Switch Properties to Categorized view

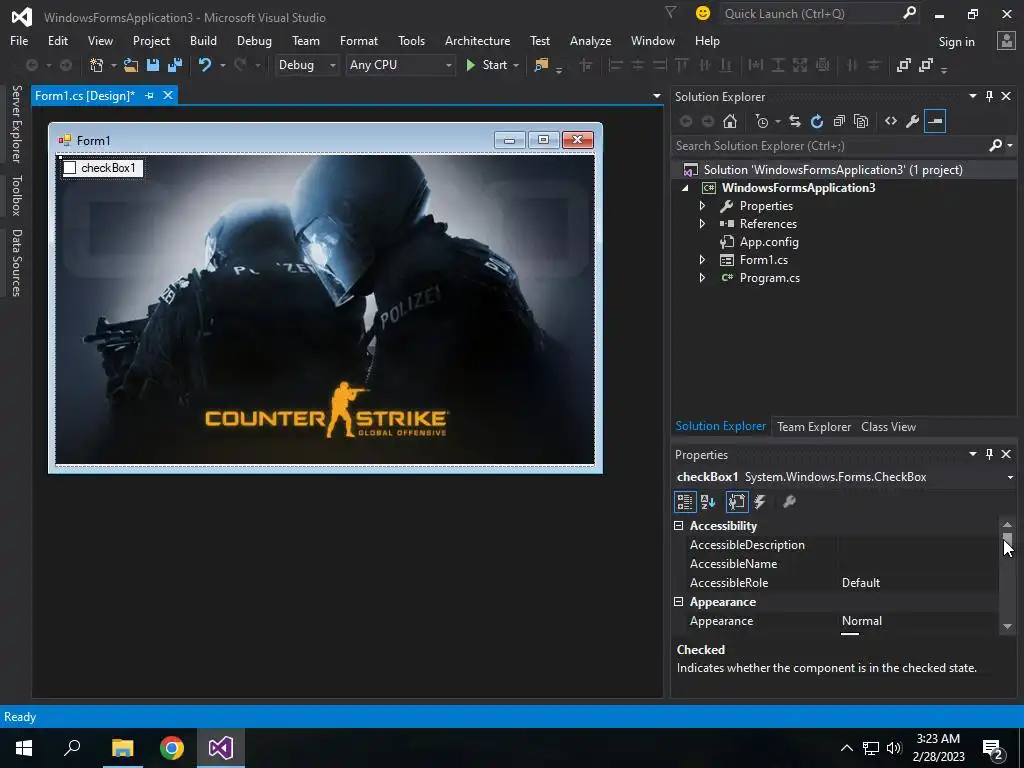pyautogui.click(x=684, y=502)
